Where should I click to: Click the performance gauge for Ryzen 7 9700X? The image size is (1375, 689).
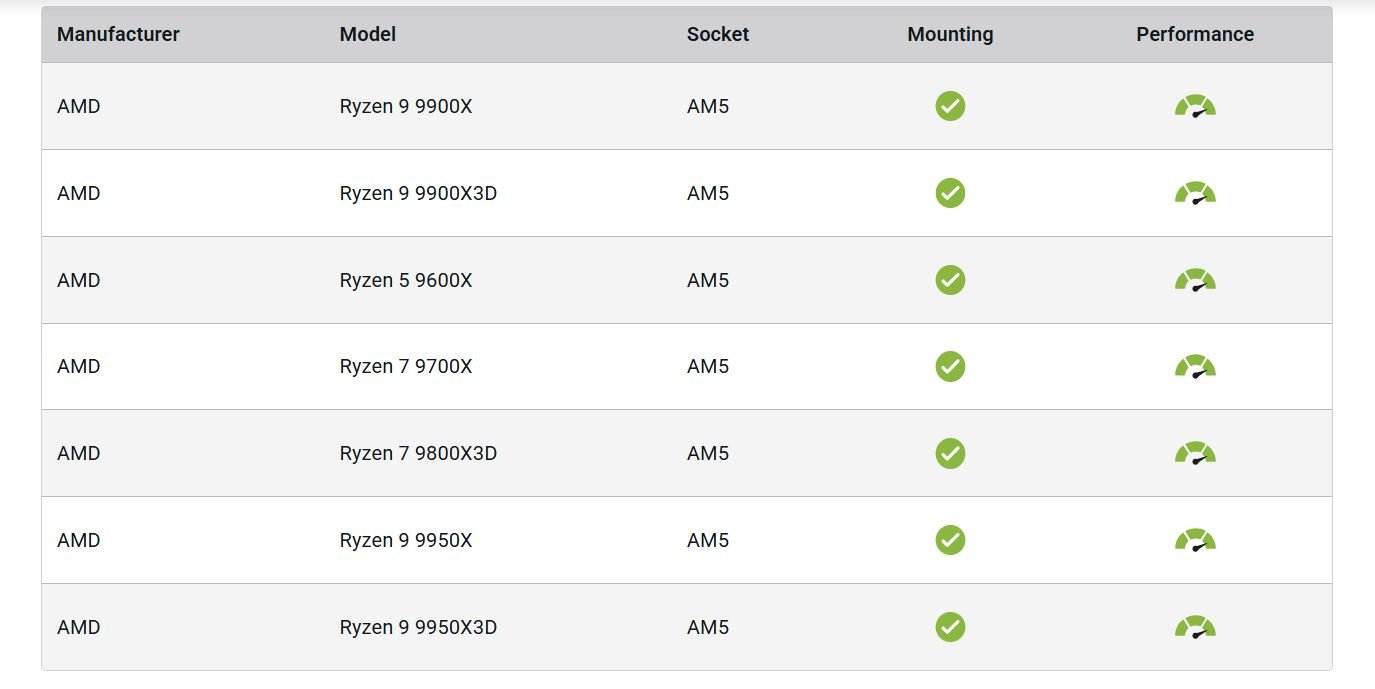(1195, 366)
